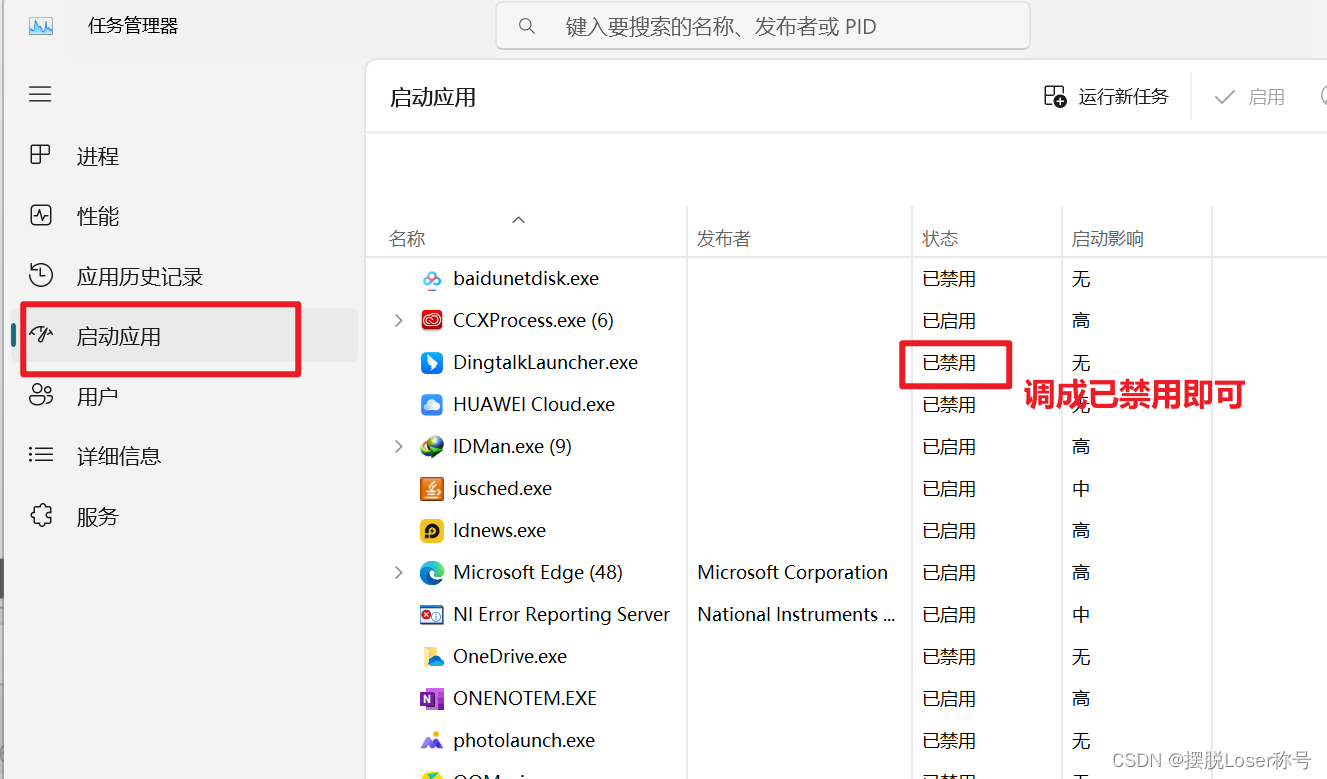Click the IDMan.exe globe icon
Image resolution: width=1327 pixels, height=779 pixels.
click(432, 447)
